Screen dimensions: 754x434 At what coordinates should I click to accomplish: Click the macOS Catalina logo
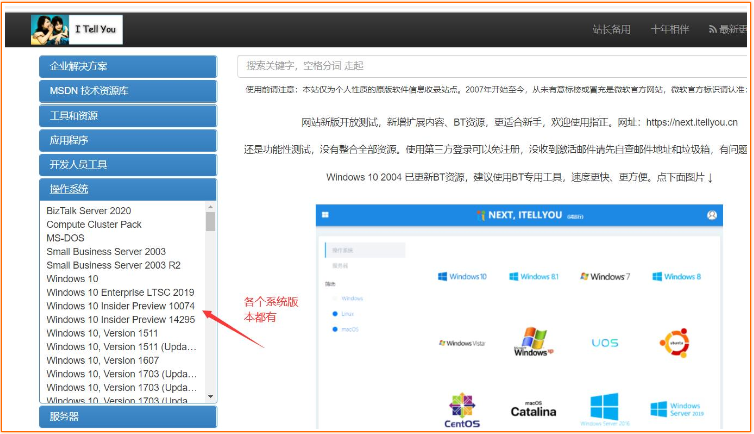pos(532,407)
